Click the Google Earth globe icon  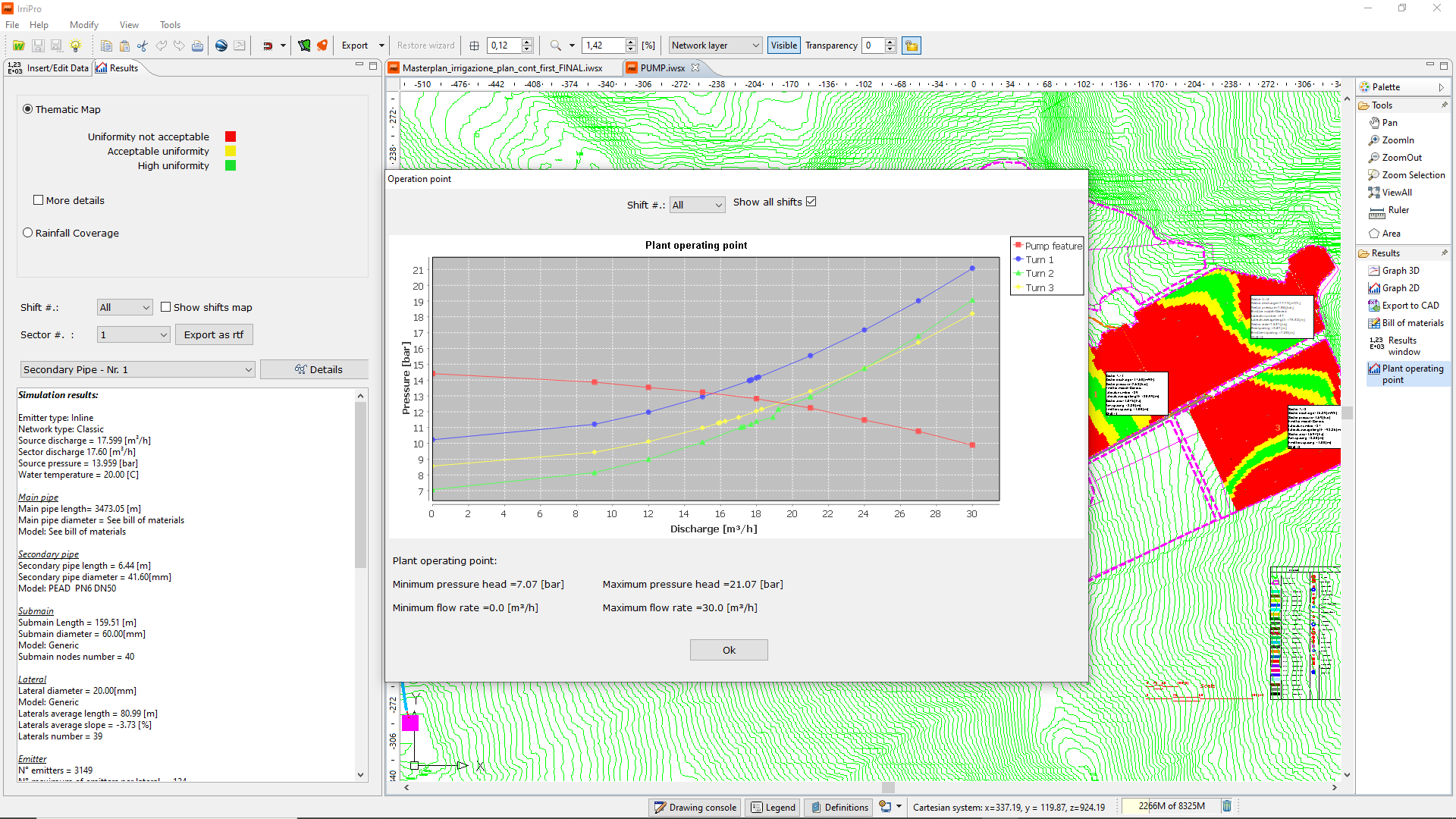[x=221, y=45]
